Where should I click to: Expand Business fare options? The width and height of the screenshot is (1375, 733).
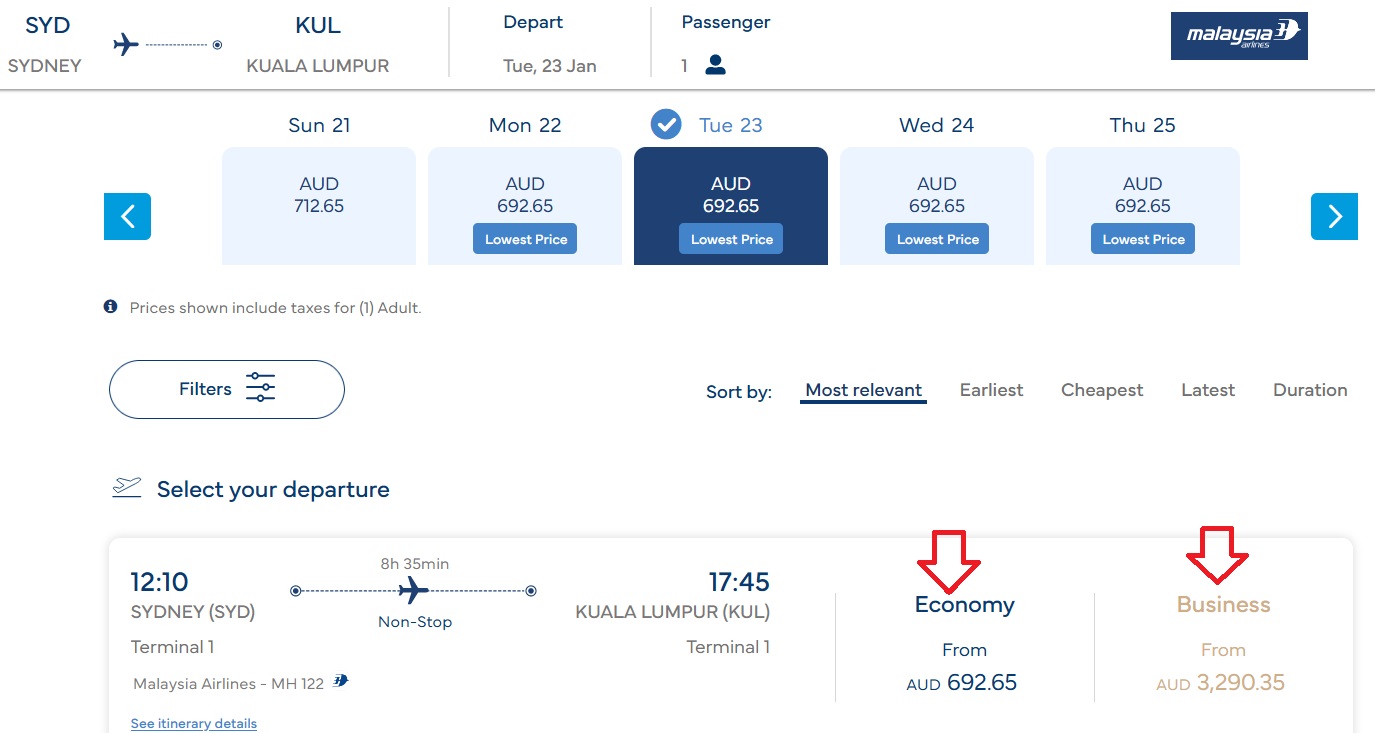coord(1223,645)
